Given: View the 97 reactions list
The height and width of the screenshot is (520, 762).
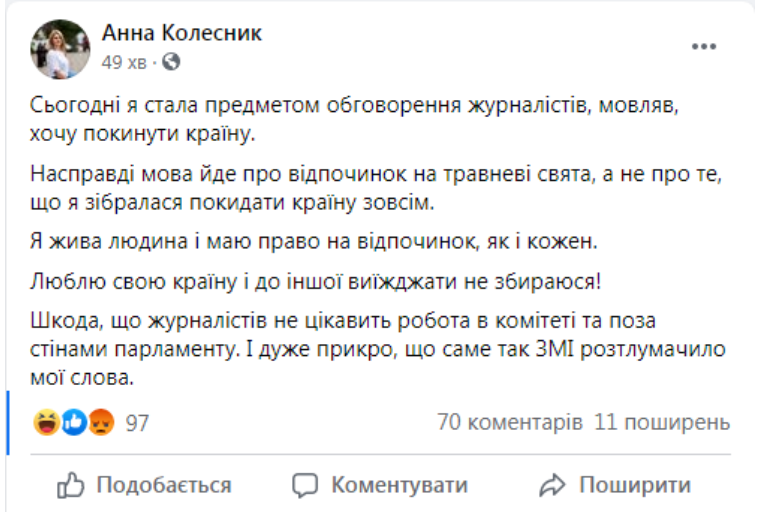Looking at the screenshot, I should point(137,423).
